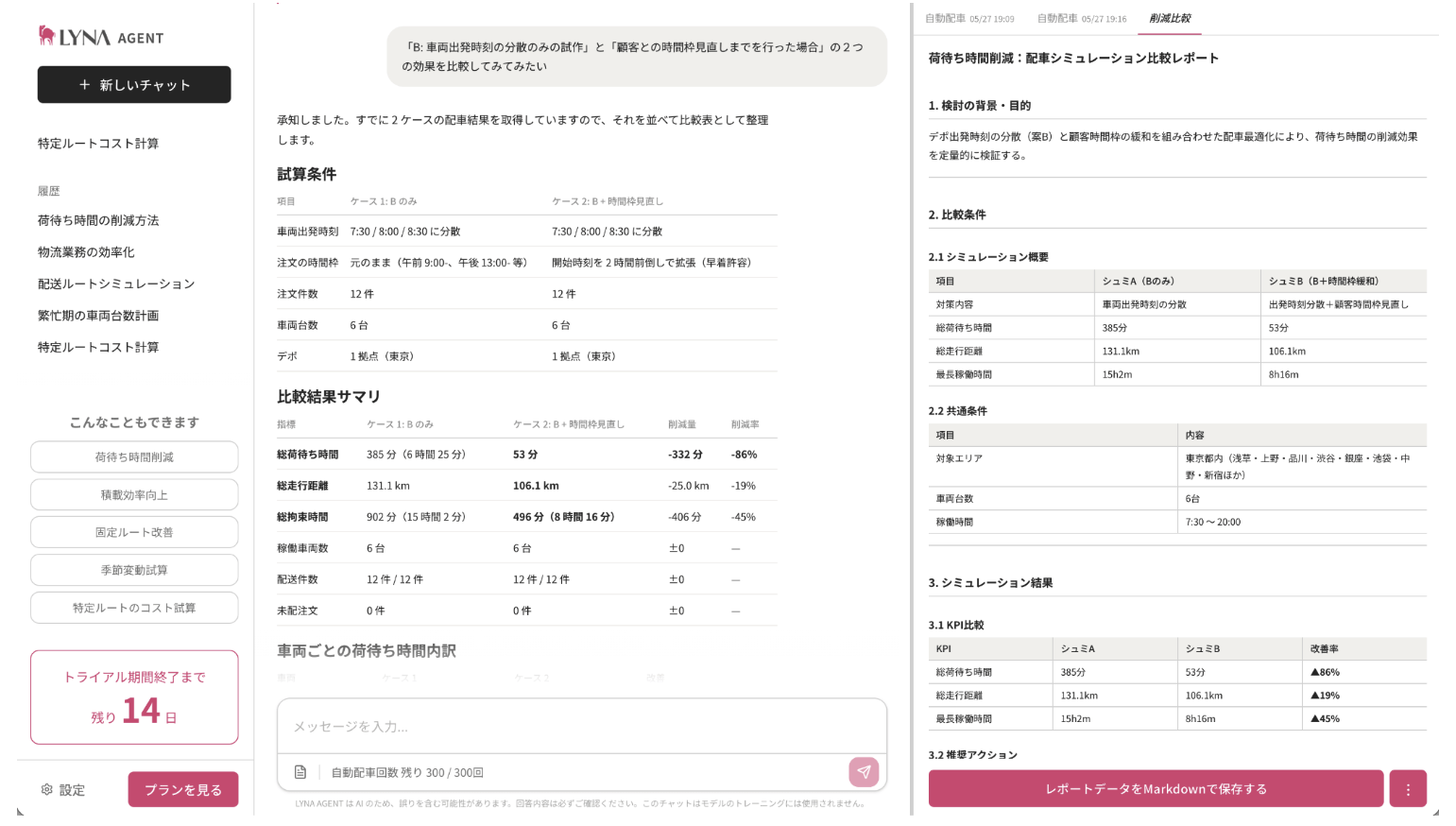Open history item 繁忙期の車両台数計画
Screen dimensions: 1456x826
coord(98,316)
